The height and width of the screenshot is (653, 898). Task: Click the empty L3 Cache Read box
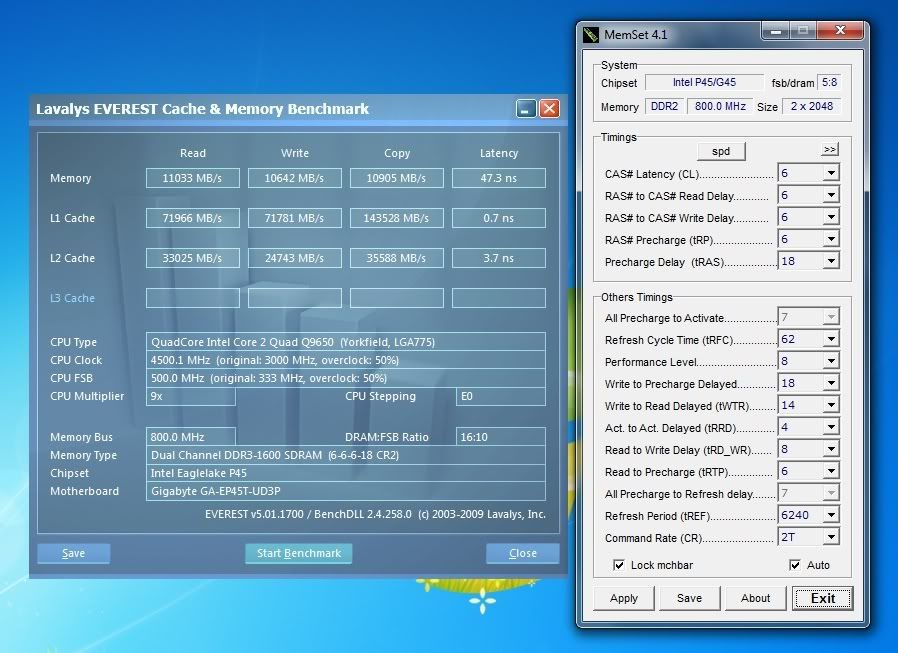(192, 298)
